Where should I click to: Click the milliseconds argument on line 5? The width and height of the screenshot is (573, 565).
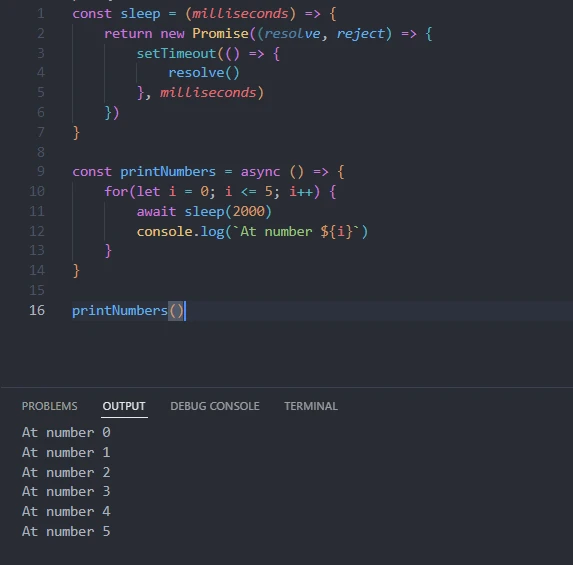208,92
